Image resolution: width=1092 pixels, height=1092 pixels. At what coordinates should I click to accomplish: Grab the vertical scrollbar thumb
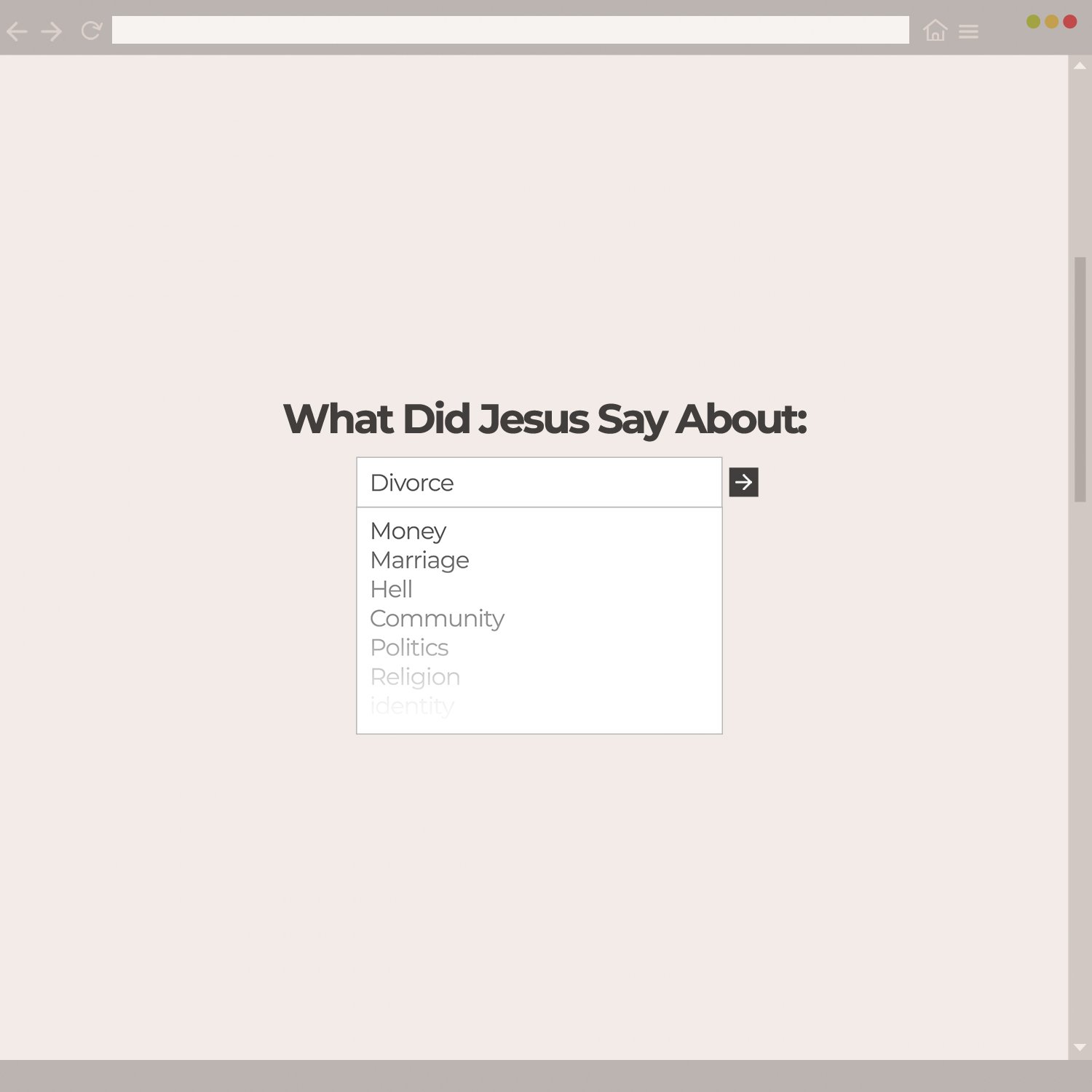pos(1080,379)
